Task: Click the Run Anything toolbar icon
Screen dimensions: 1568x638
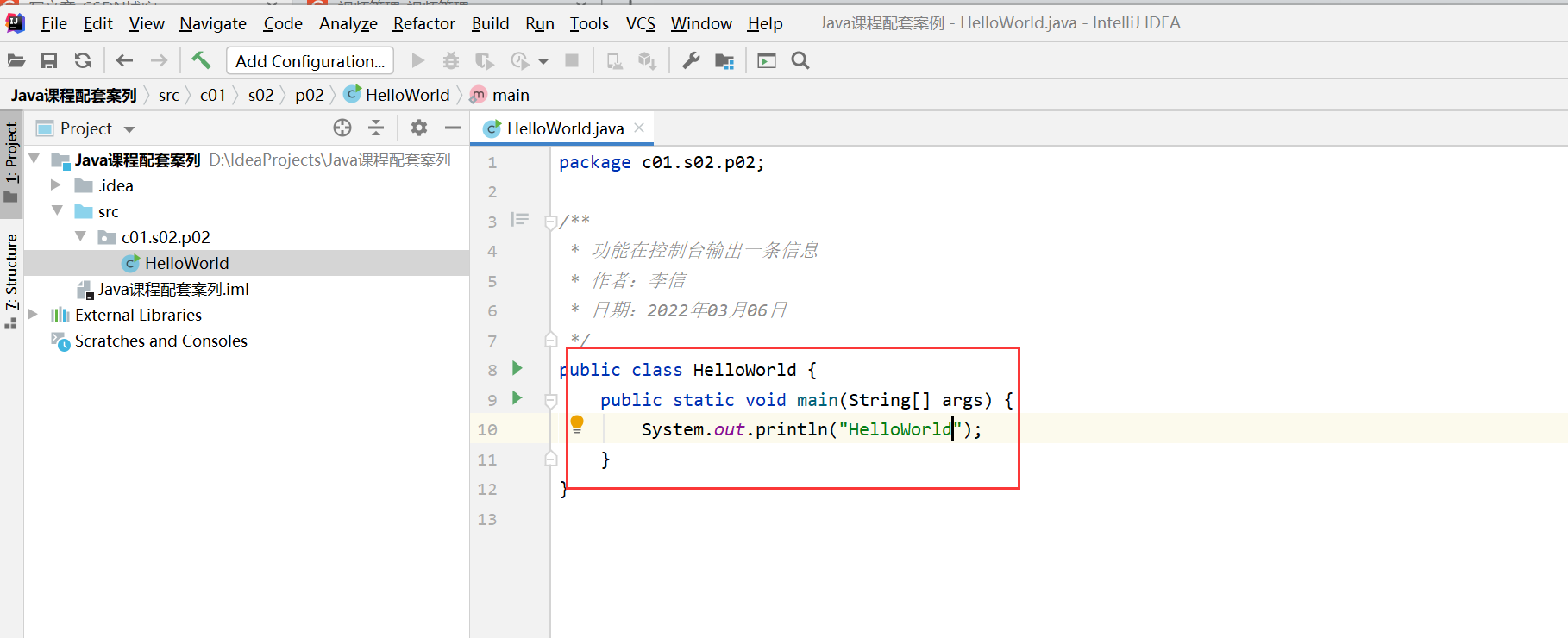Action: click(x=767, y=60)
